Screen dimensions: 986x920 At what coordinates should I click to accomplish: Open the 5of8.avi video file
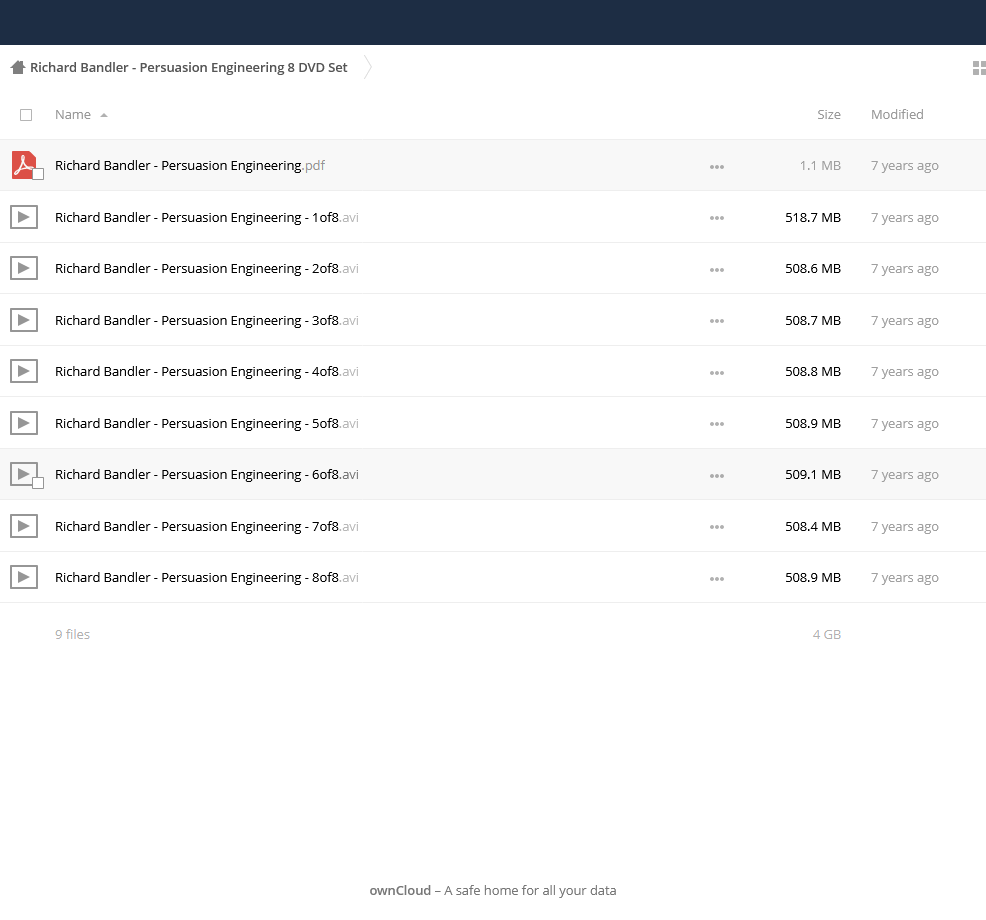pos(207,424)
